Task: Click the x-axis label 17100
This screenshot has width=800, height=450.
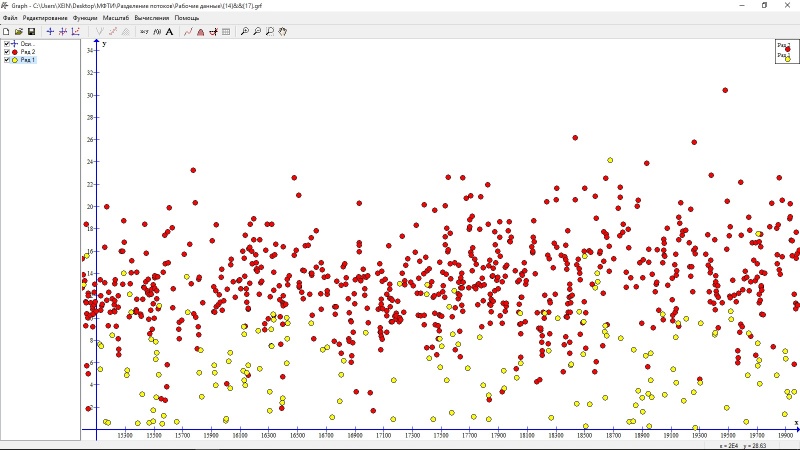Action: (383, 435)
